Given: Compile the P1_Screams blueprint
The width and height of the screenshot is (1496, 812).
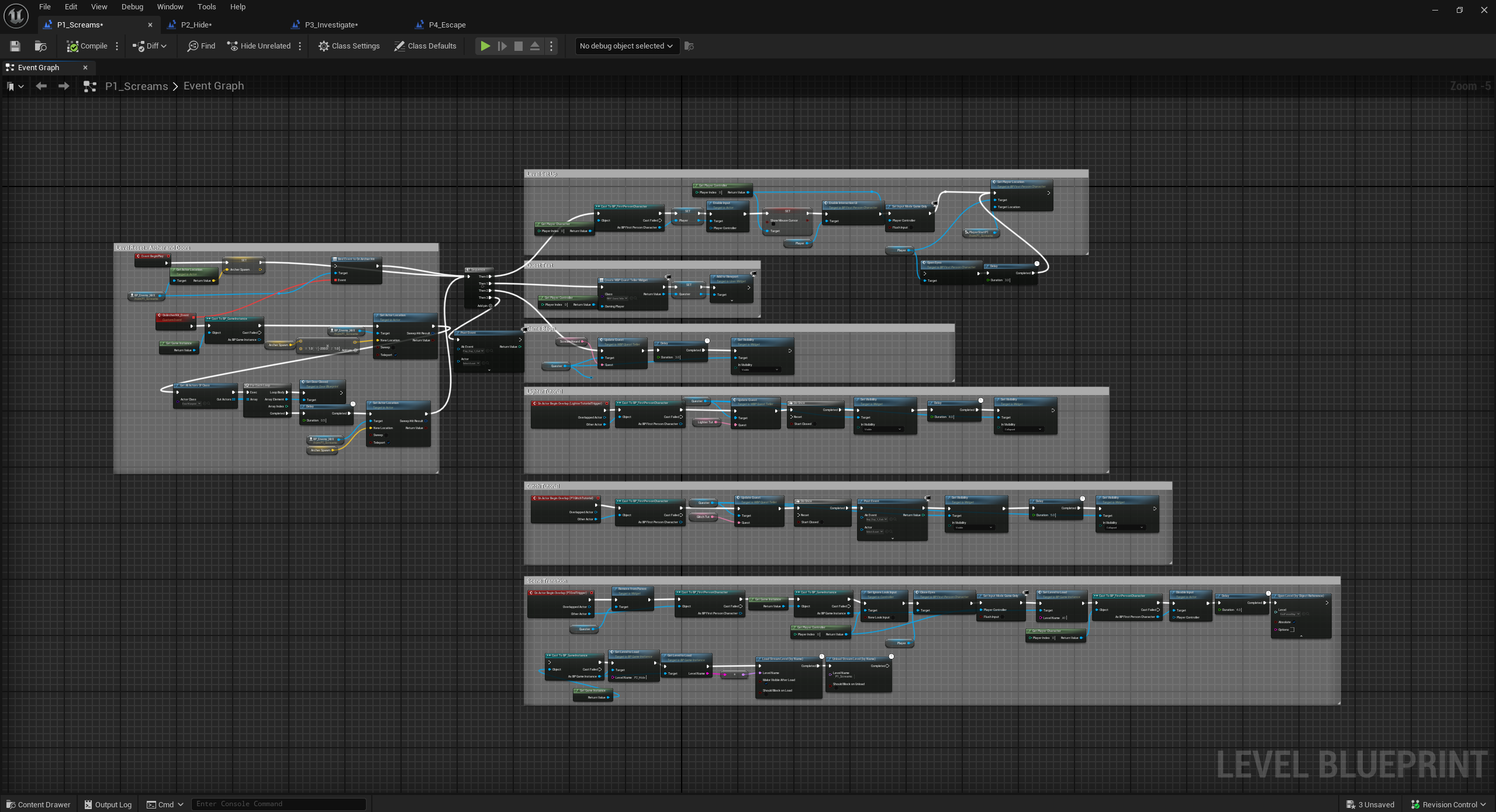Looking at the screenshot, I should point(87,46).
